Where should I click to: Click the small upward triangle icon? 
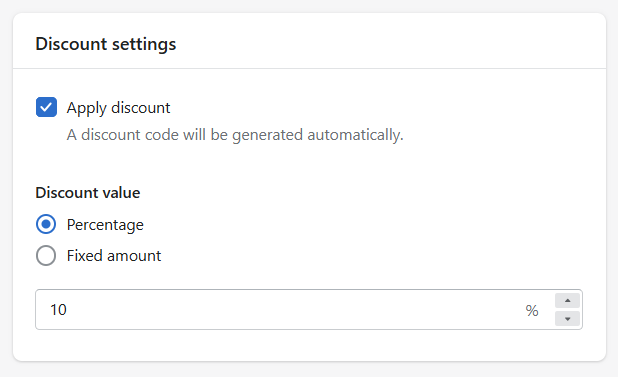(568, 301)
